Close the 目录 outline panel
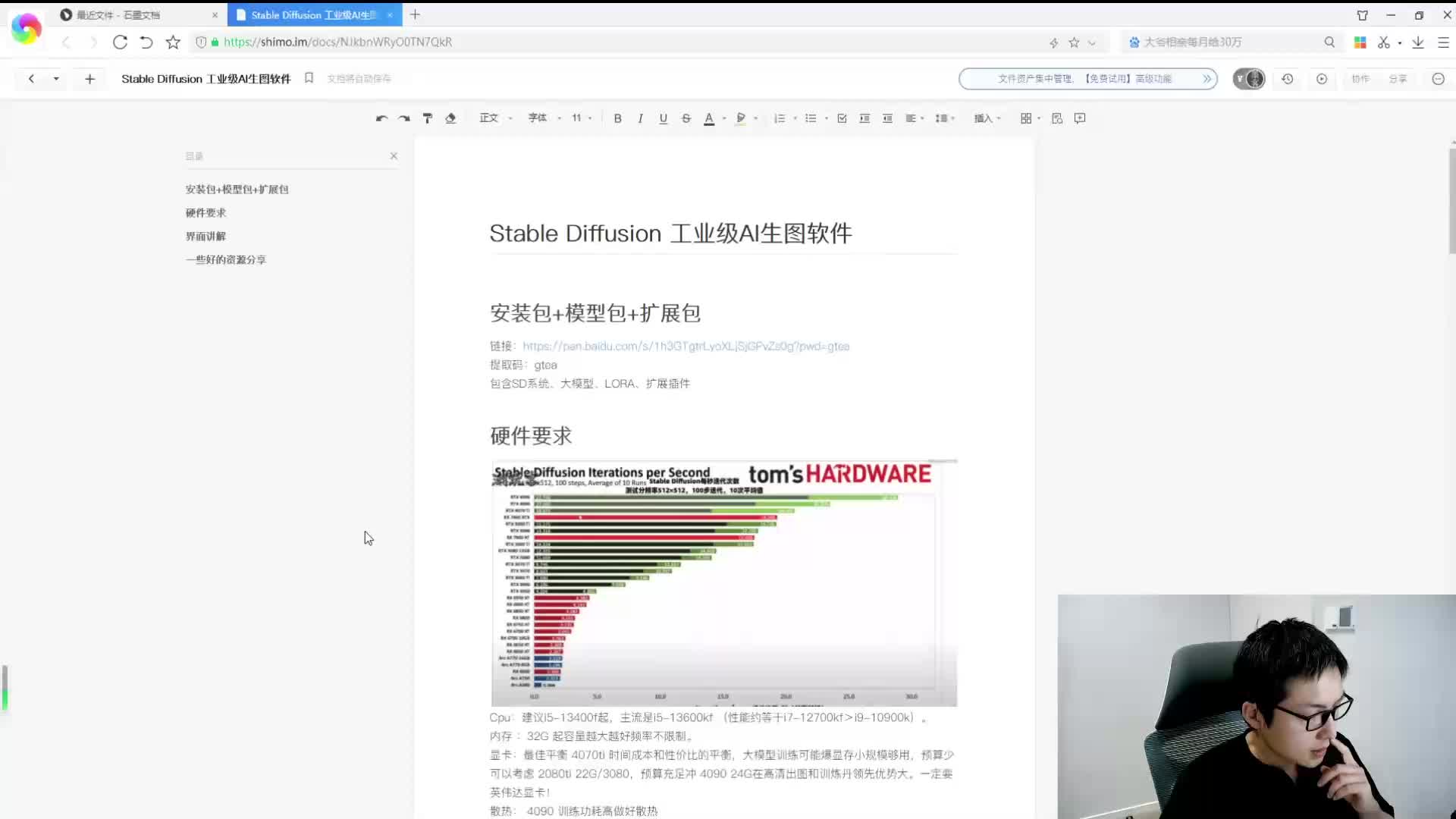The width and height of the screenshot is (1456, 819). pyautogui.click(x=394, y=156)
